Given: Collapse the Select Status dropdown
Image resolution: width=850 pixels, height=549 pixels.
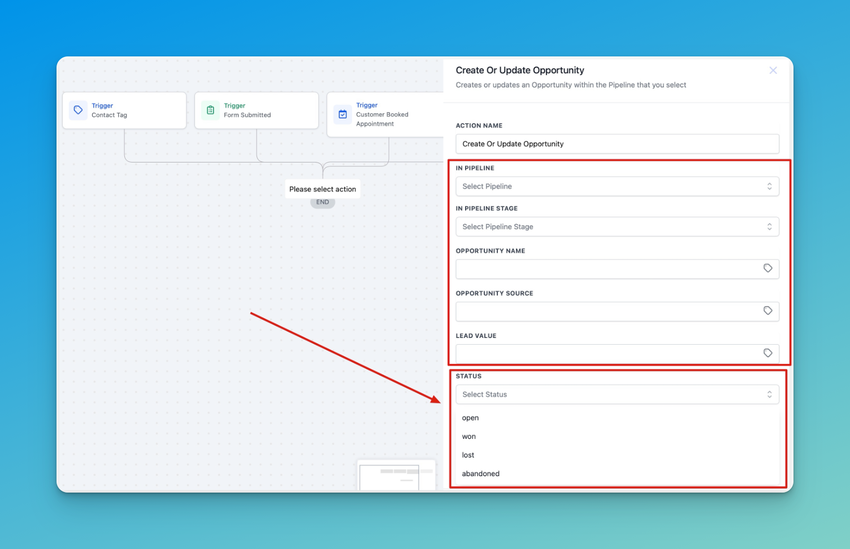Looking at the screenshot, I should (617, 395).
